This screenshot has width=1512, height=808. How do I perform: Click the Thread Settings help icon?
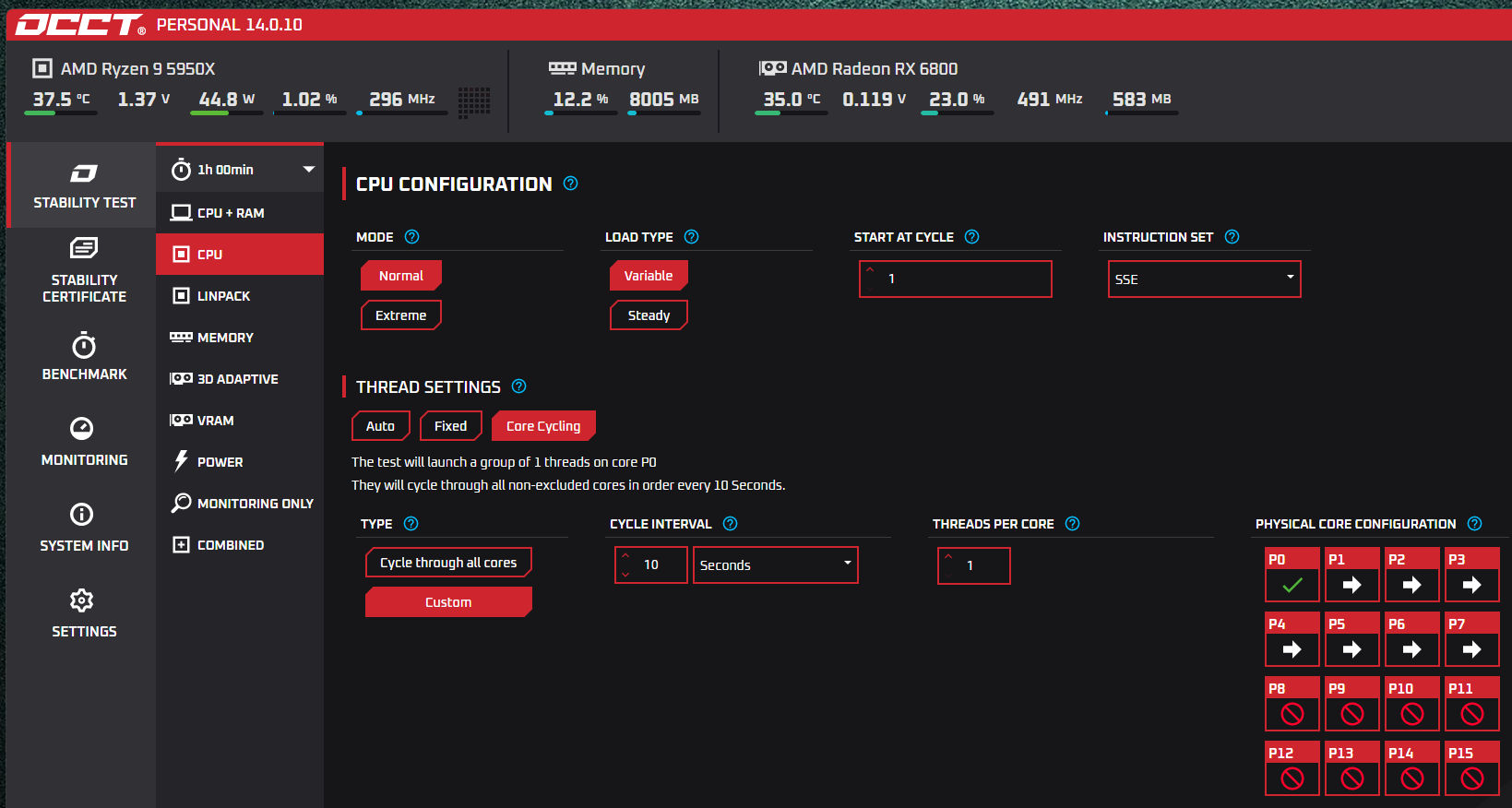pyautogui.click(x=519, y=386)
